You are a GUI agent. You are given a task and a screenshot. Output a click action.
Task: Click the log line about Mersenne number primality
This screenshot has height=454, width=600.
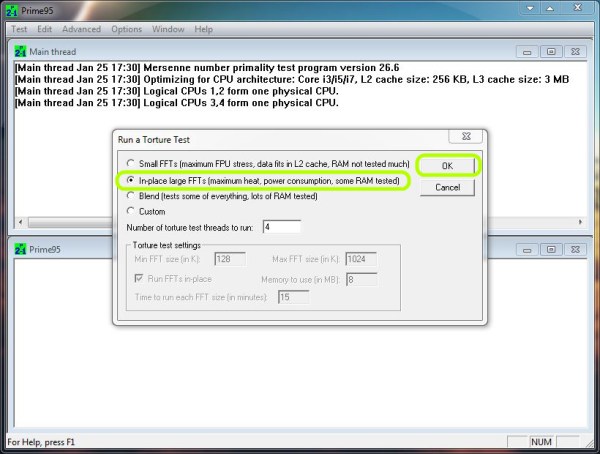point(207,68)
